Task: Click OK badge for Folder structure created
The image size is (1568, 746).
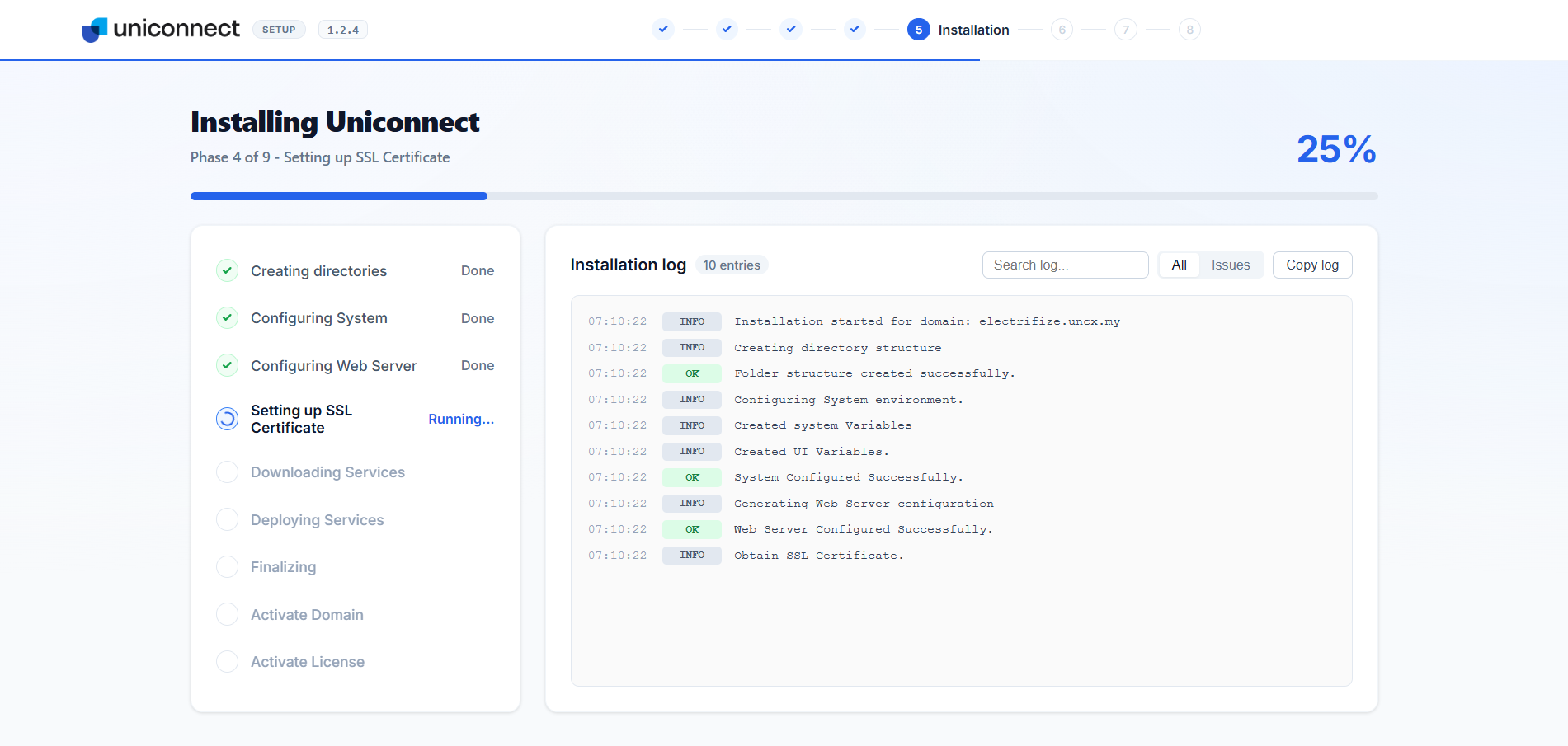Action: pos(692,373)
